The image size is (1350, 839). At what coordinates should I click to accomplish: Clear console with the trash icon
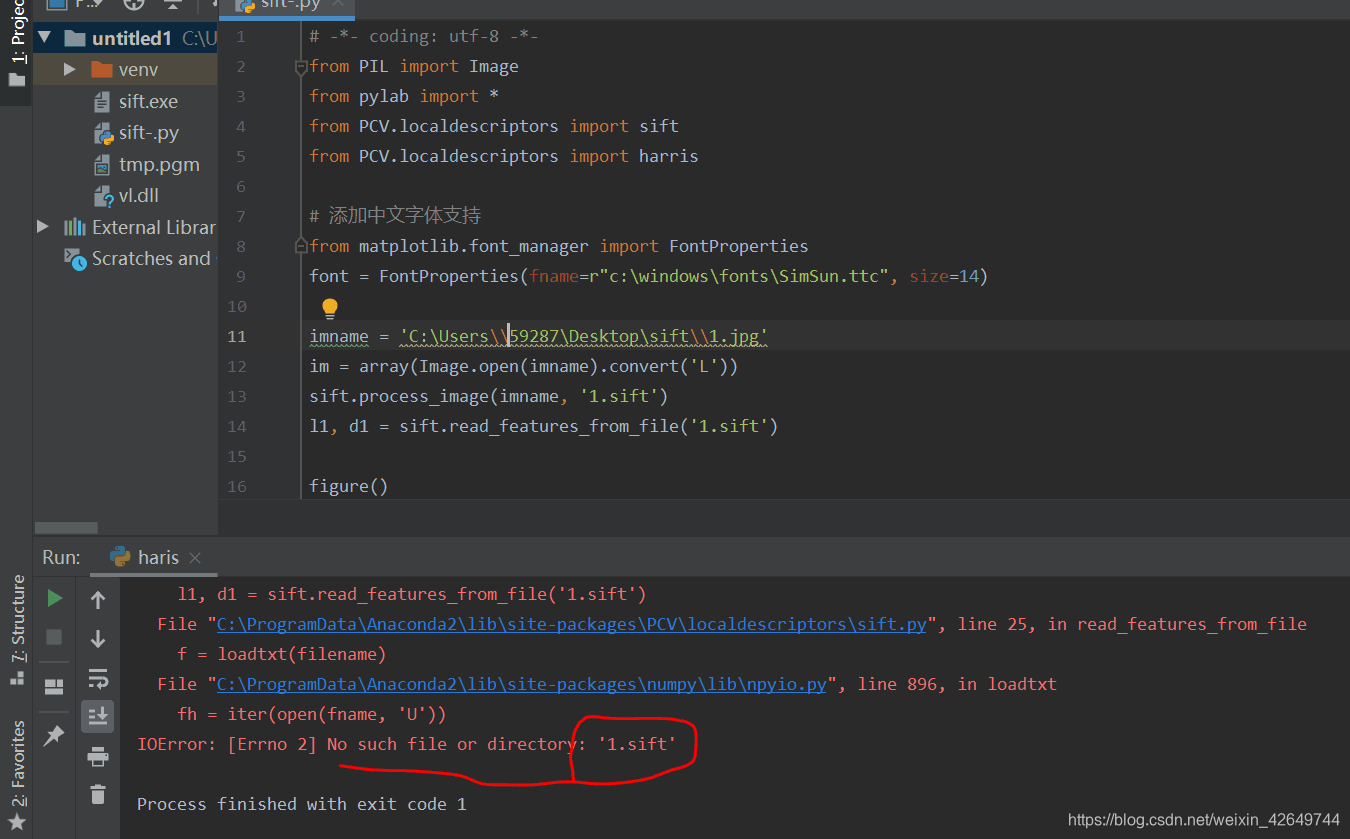(98, 795)
